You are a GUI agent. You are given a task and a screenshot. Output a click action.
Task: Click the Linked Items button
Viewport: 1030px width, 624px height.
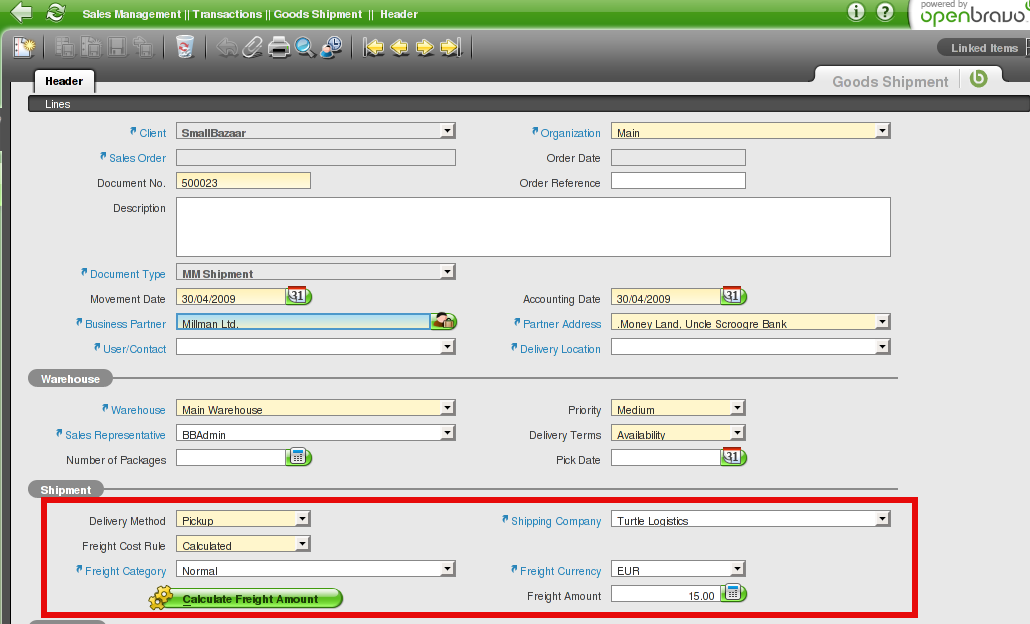[984, 48]
